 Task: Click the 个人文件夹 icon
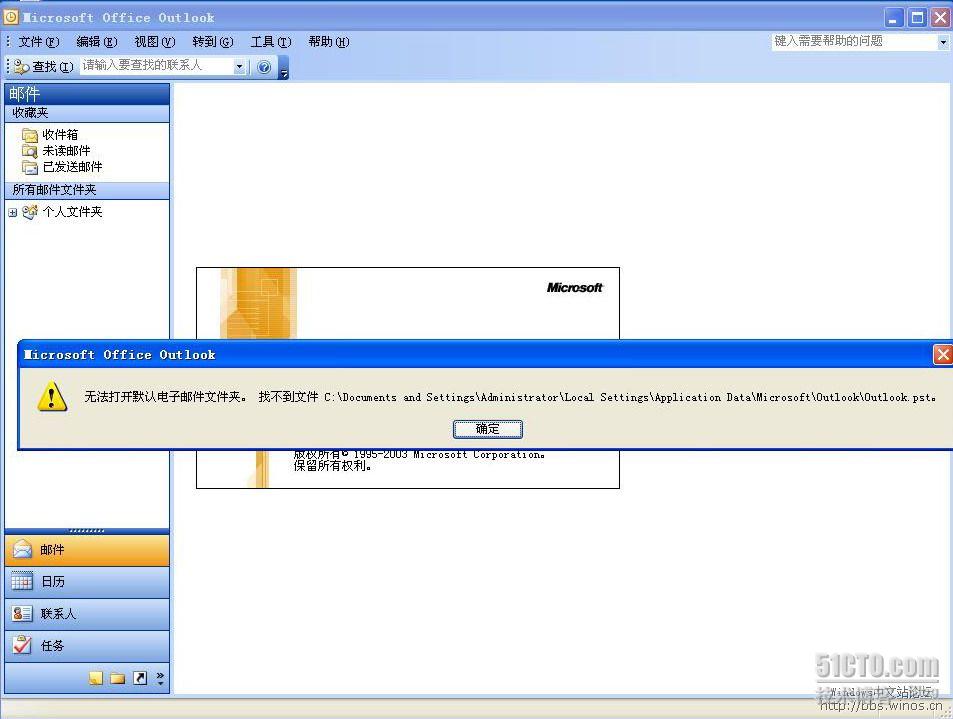coord(30,212)
